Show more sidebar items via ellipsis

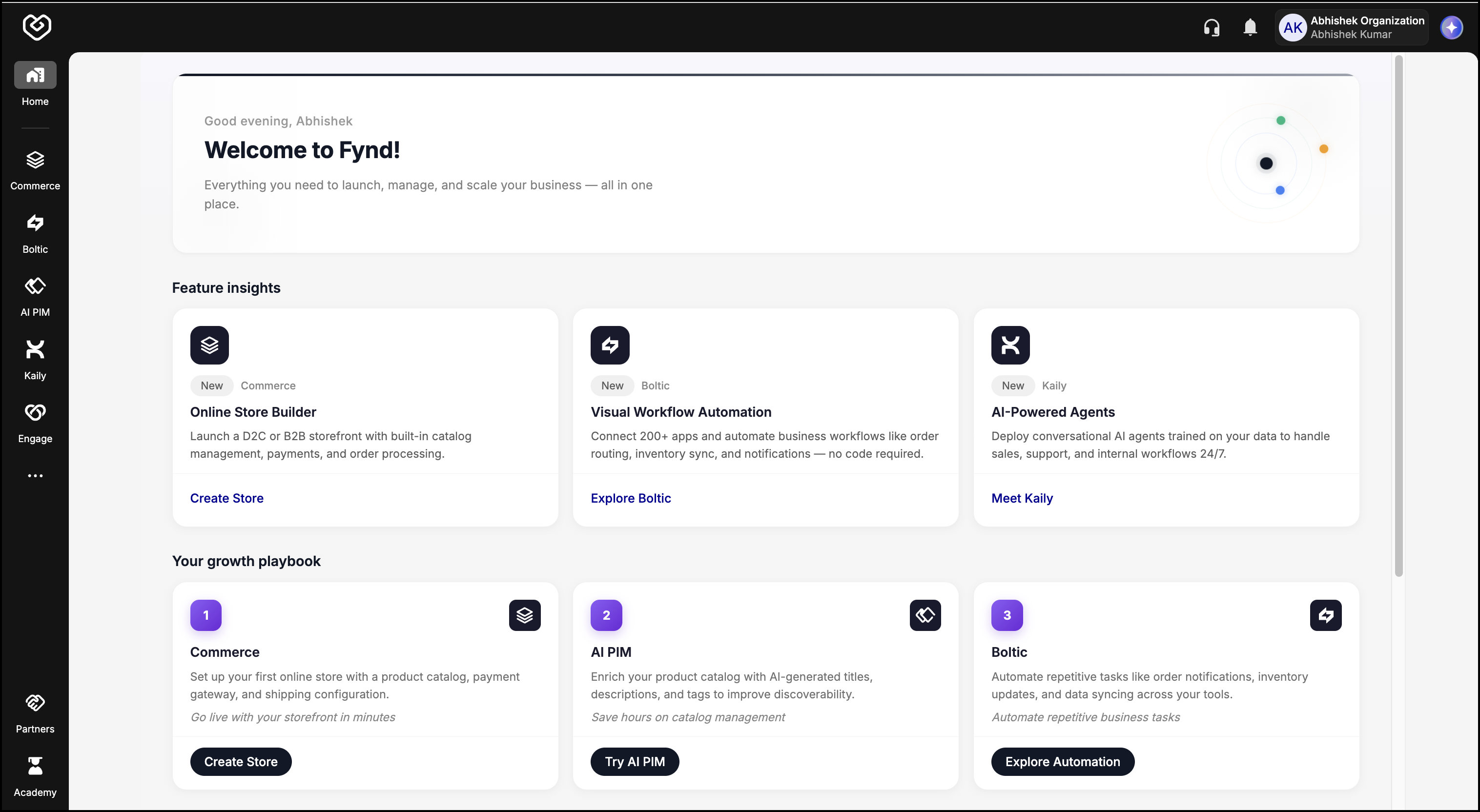click(x=35, y=475)
